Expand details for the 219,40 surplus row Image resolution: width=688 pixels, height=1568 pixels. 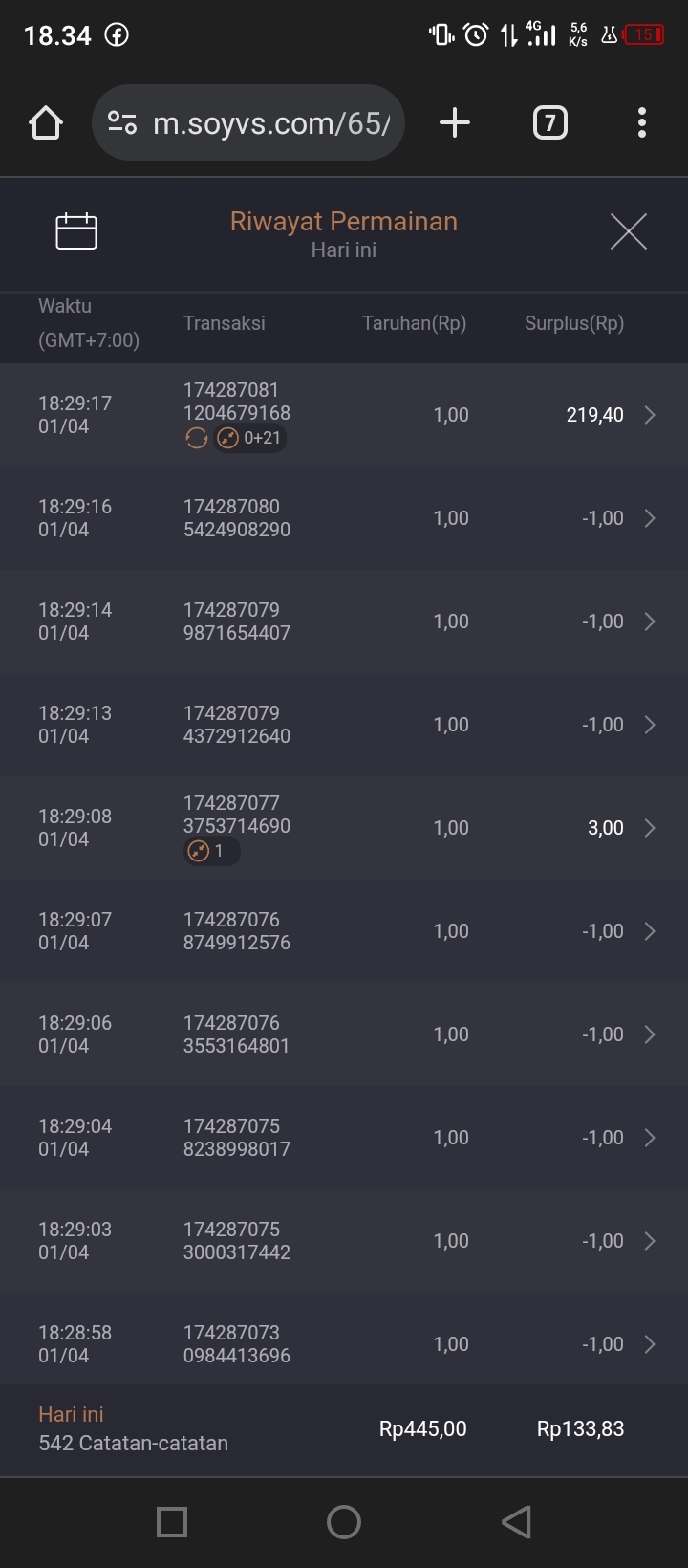tap(650, 415)
